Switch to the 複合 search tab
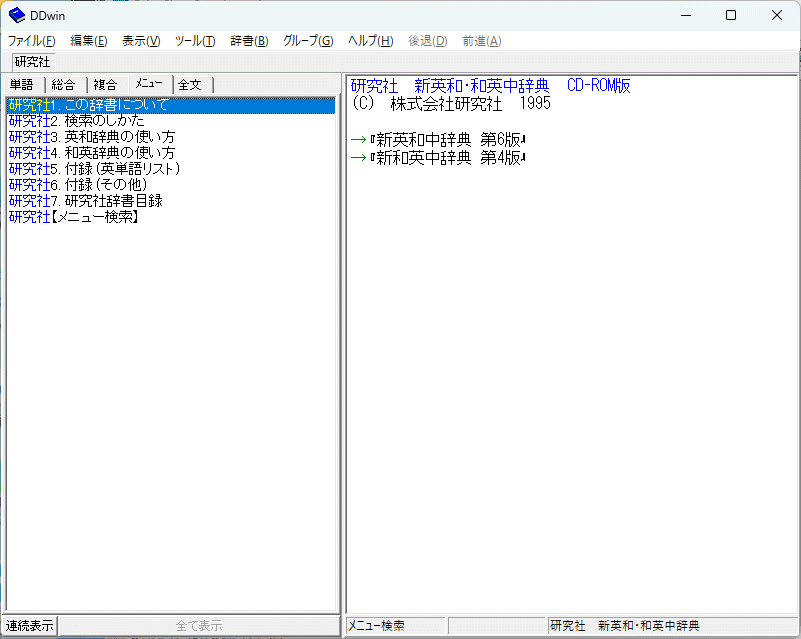801x639 pixels. pos(106,84)
